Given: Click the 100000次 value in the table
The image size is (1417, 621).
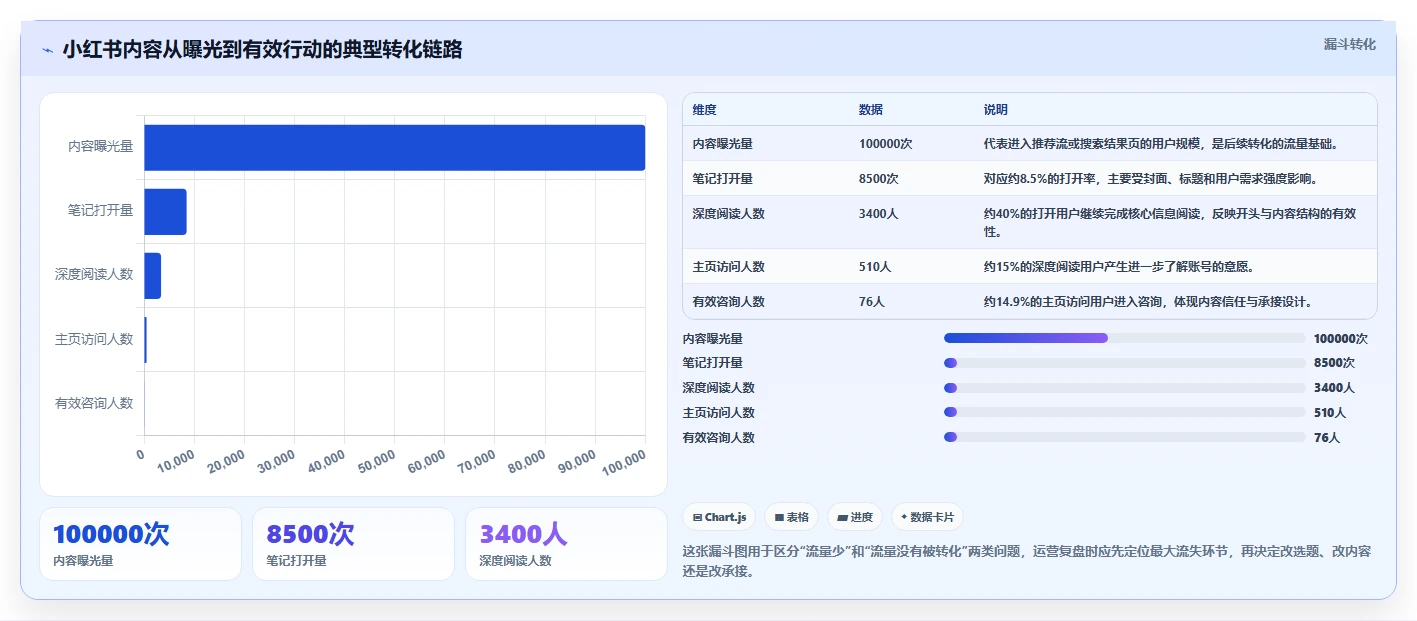Looking at the screenshot, I should 885,144.
